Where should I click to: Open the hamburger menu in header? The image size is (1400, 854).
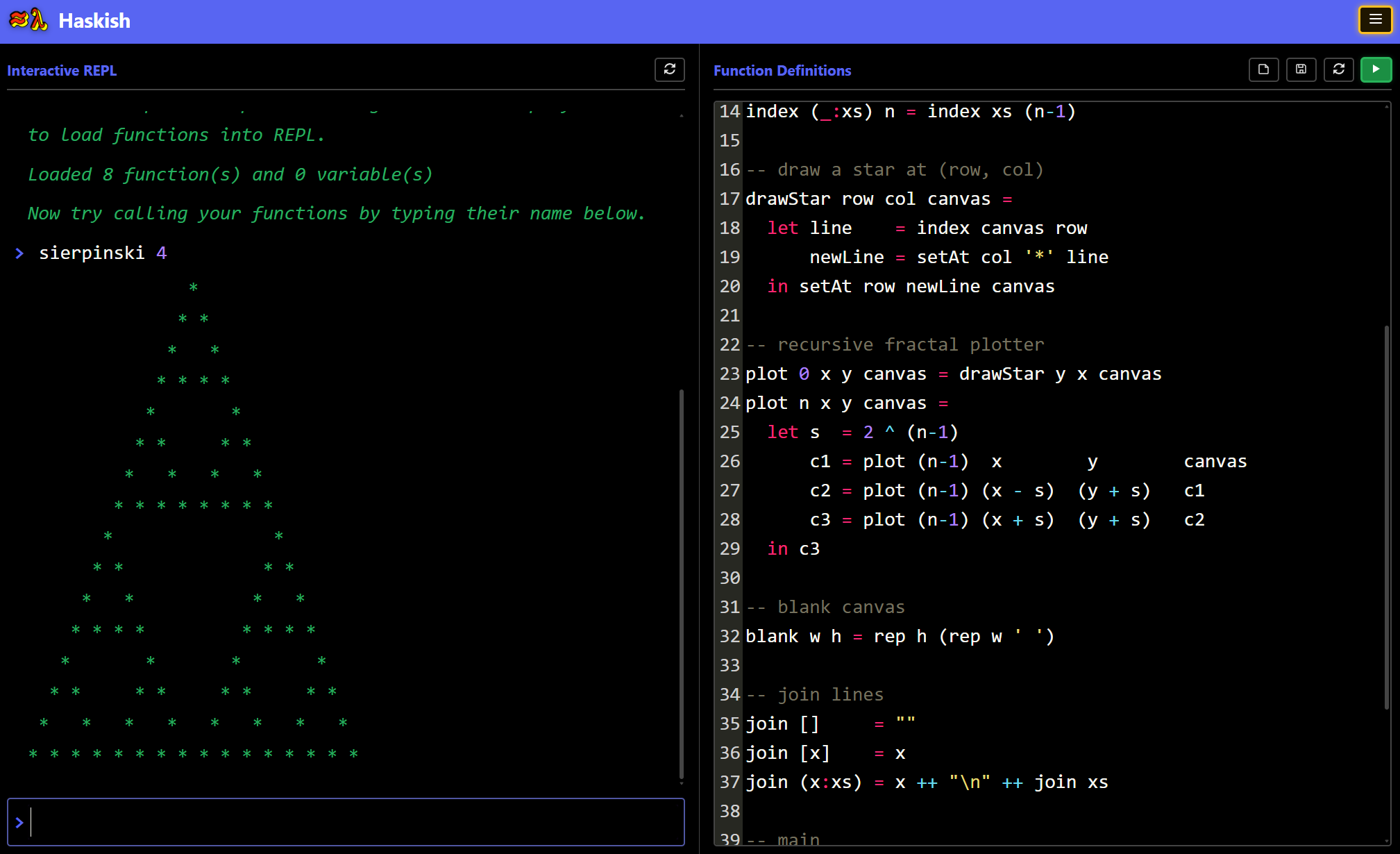coord(1375,19)
